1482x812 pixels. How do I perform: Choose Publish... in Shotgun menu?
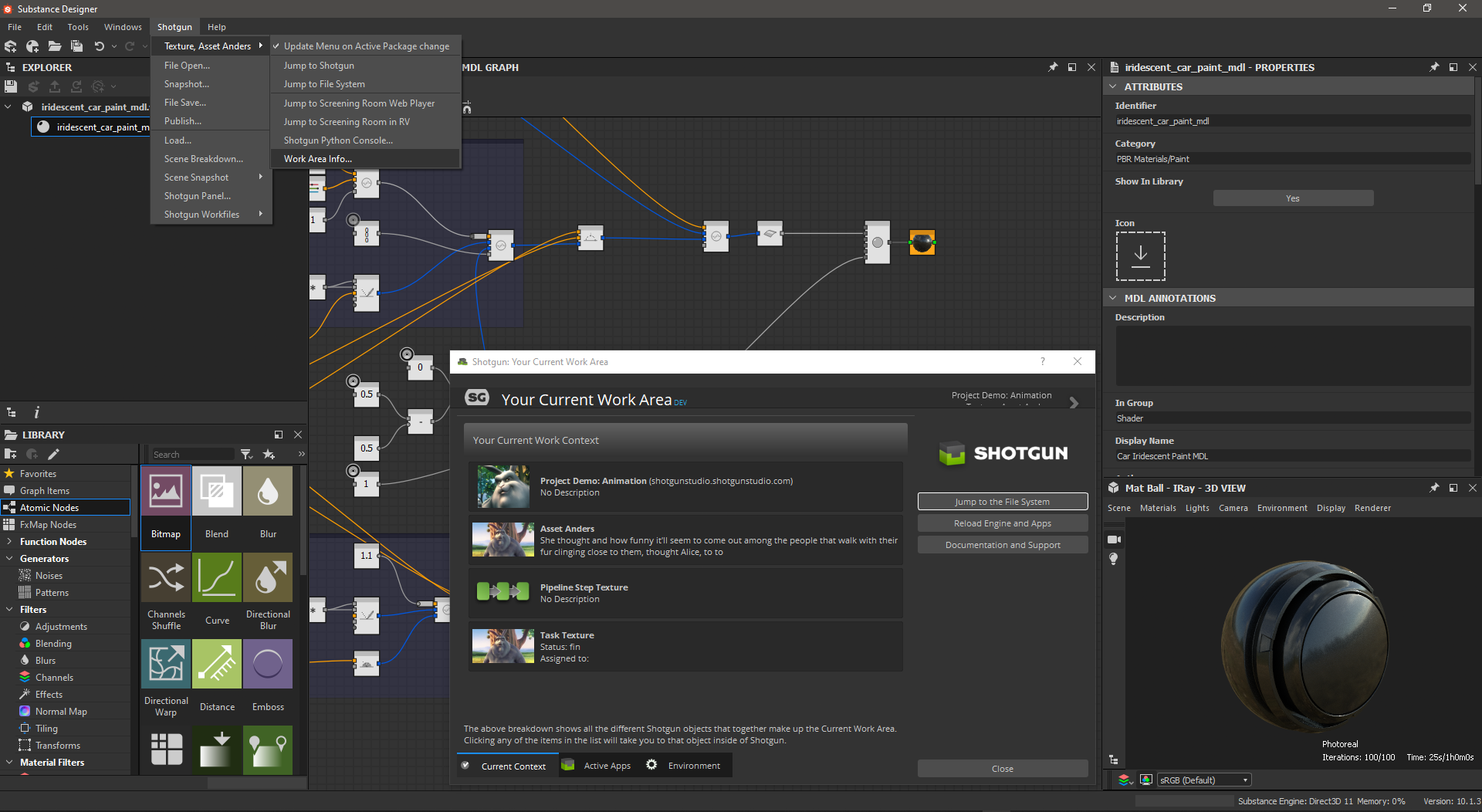182,121
